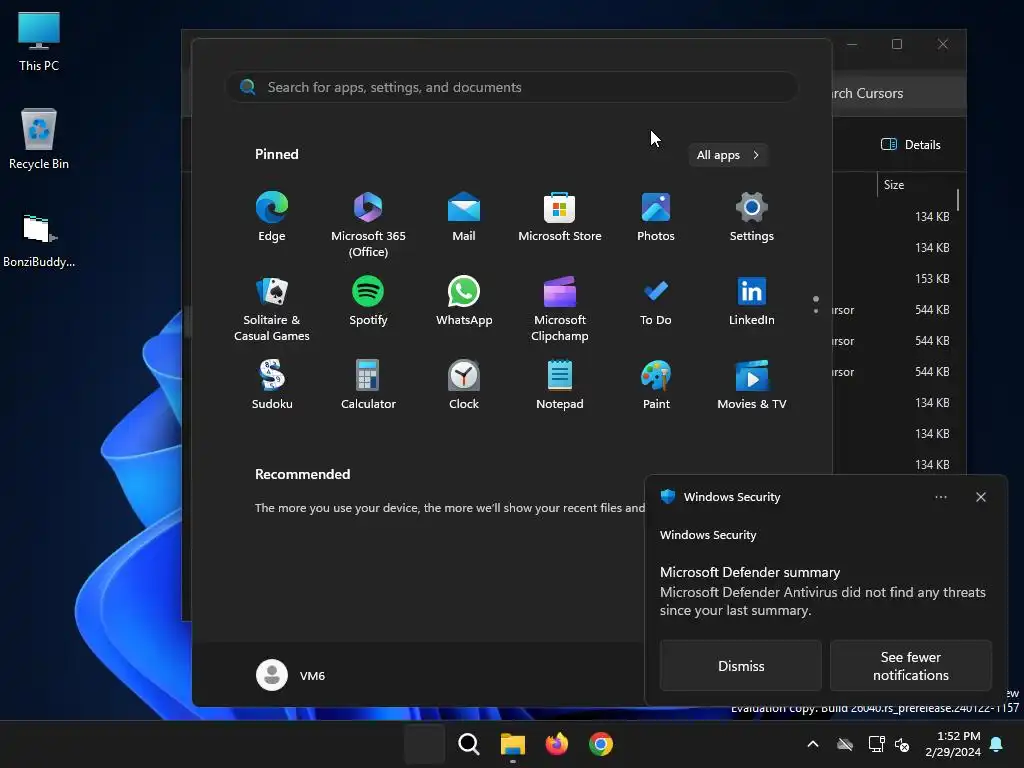Open the Calculator app
This screenshot has width=1024, height=768.
(x=368, y=385)
